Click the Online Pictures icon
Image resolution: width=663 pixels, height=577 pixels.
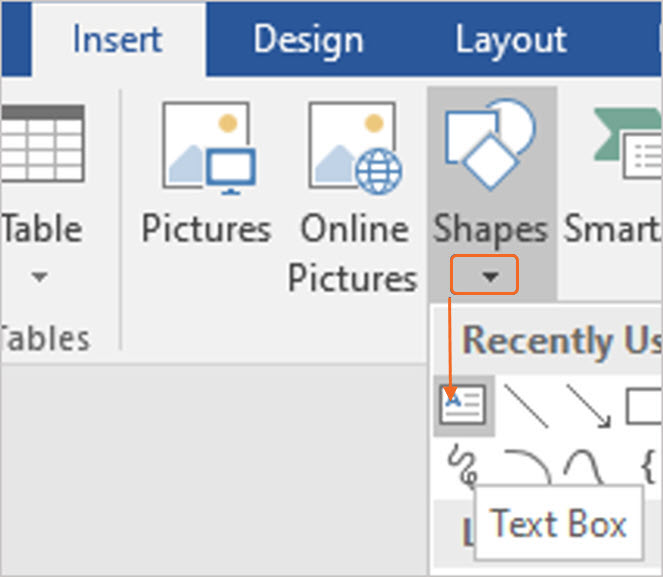click(355, 148)
